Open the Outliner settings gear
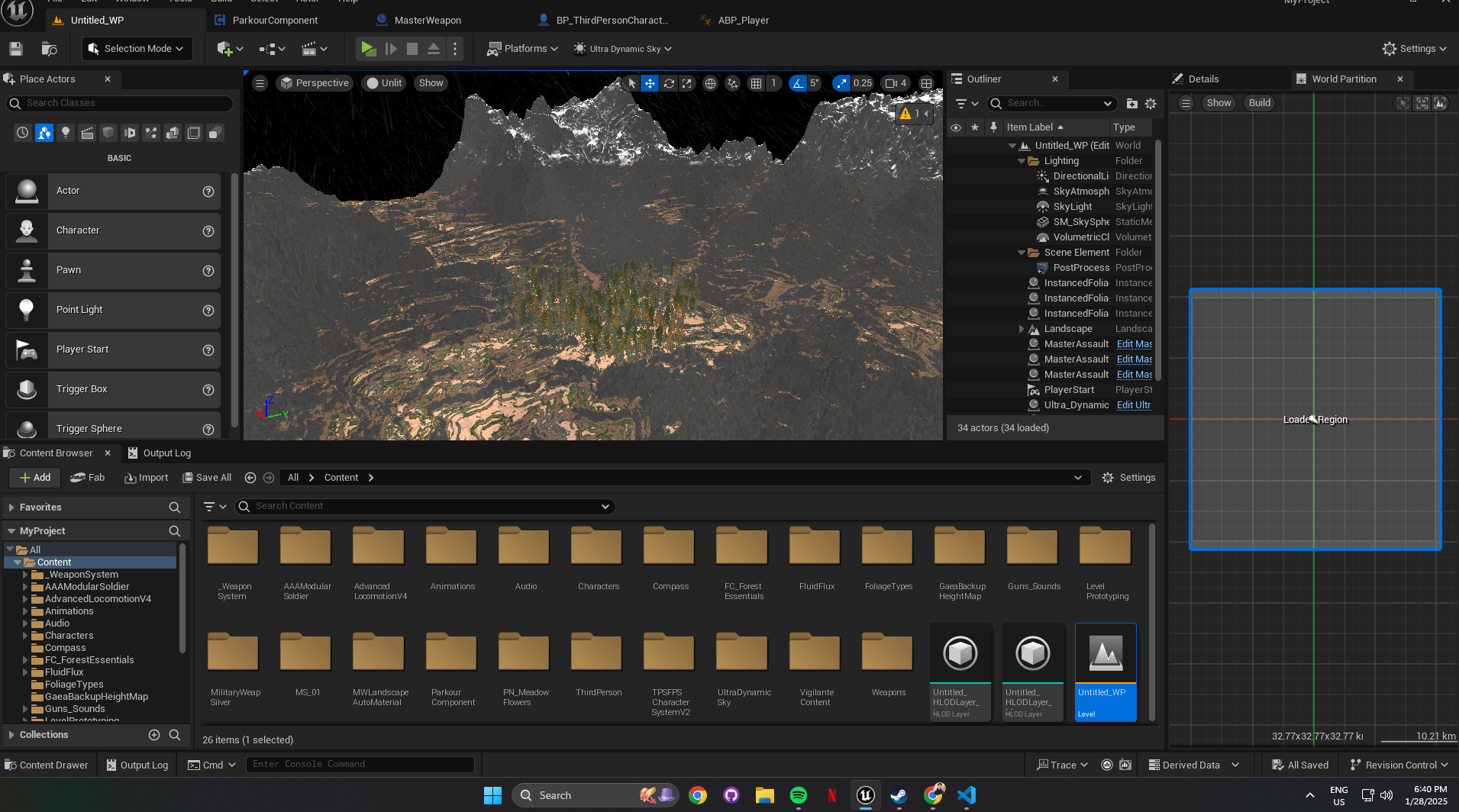This screenshot has width=1459, height=812. point(1151,104)
